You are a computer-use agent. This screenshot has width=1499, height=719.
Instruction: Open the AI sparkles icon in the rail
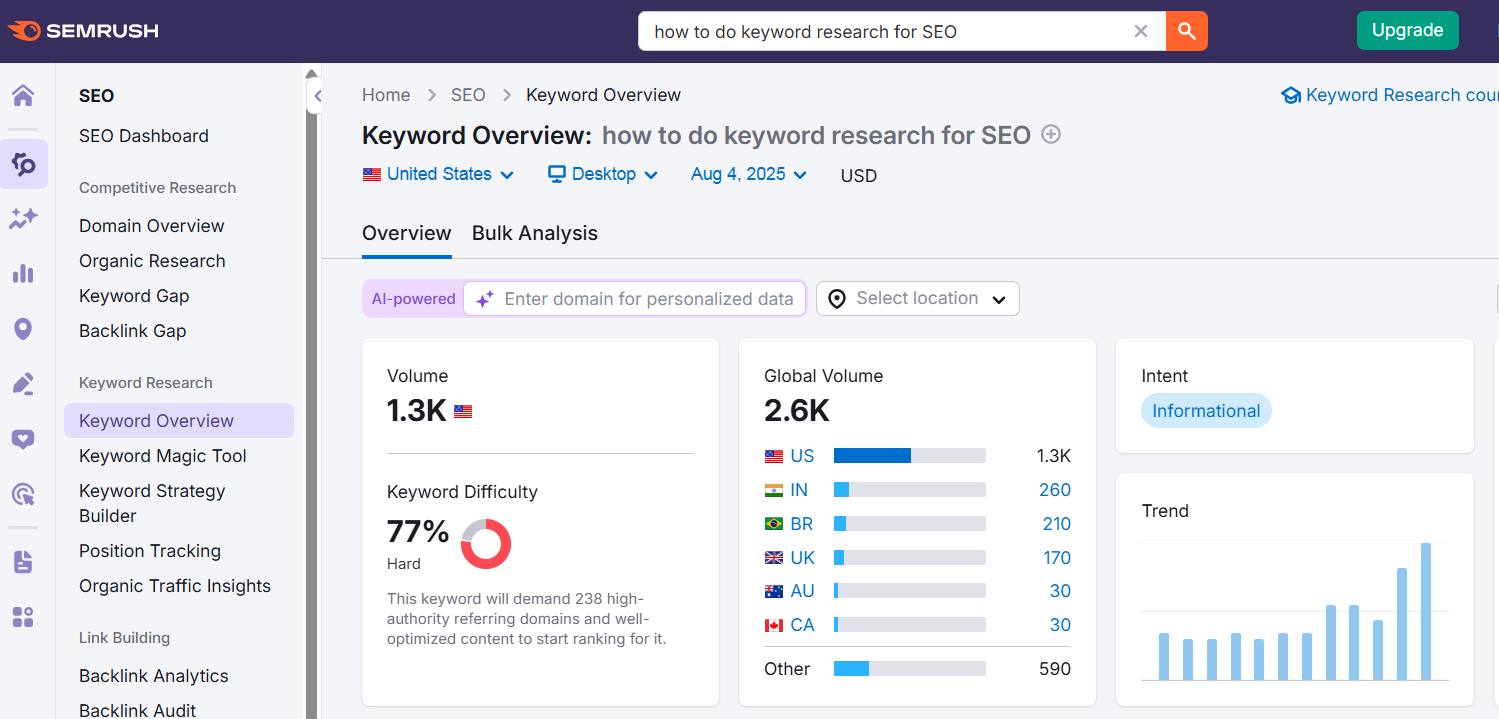(23, 219)
